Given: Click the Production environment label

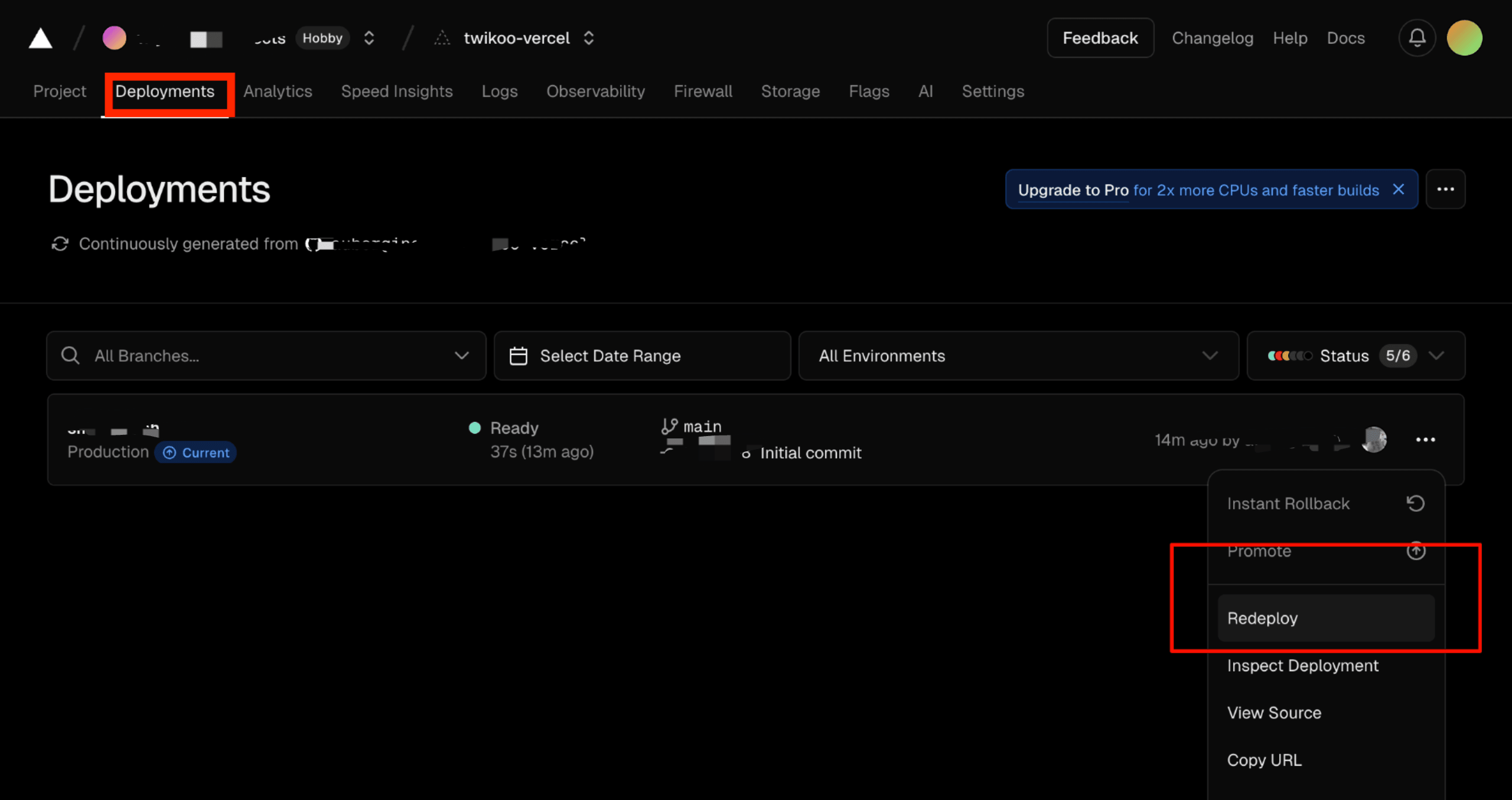Looking at the screenshot, I should [108, 452].
